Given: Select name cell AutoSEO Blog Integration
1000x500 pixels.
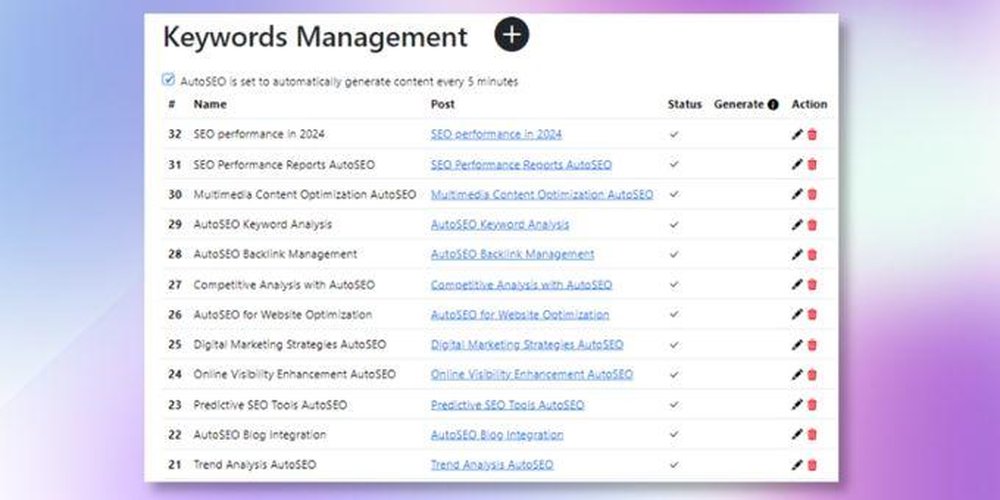Looking at the screenshot, I should [260, 435].
